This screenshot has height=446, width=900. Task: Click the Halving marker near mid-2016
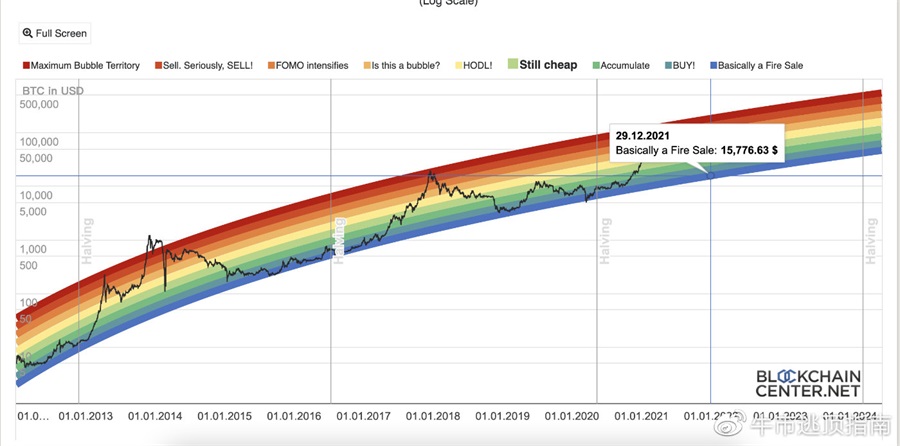pyautogui.click(x=339, y=240)
